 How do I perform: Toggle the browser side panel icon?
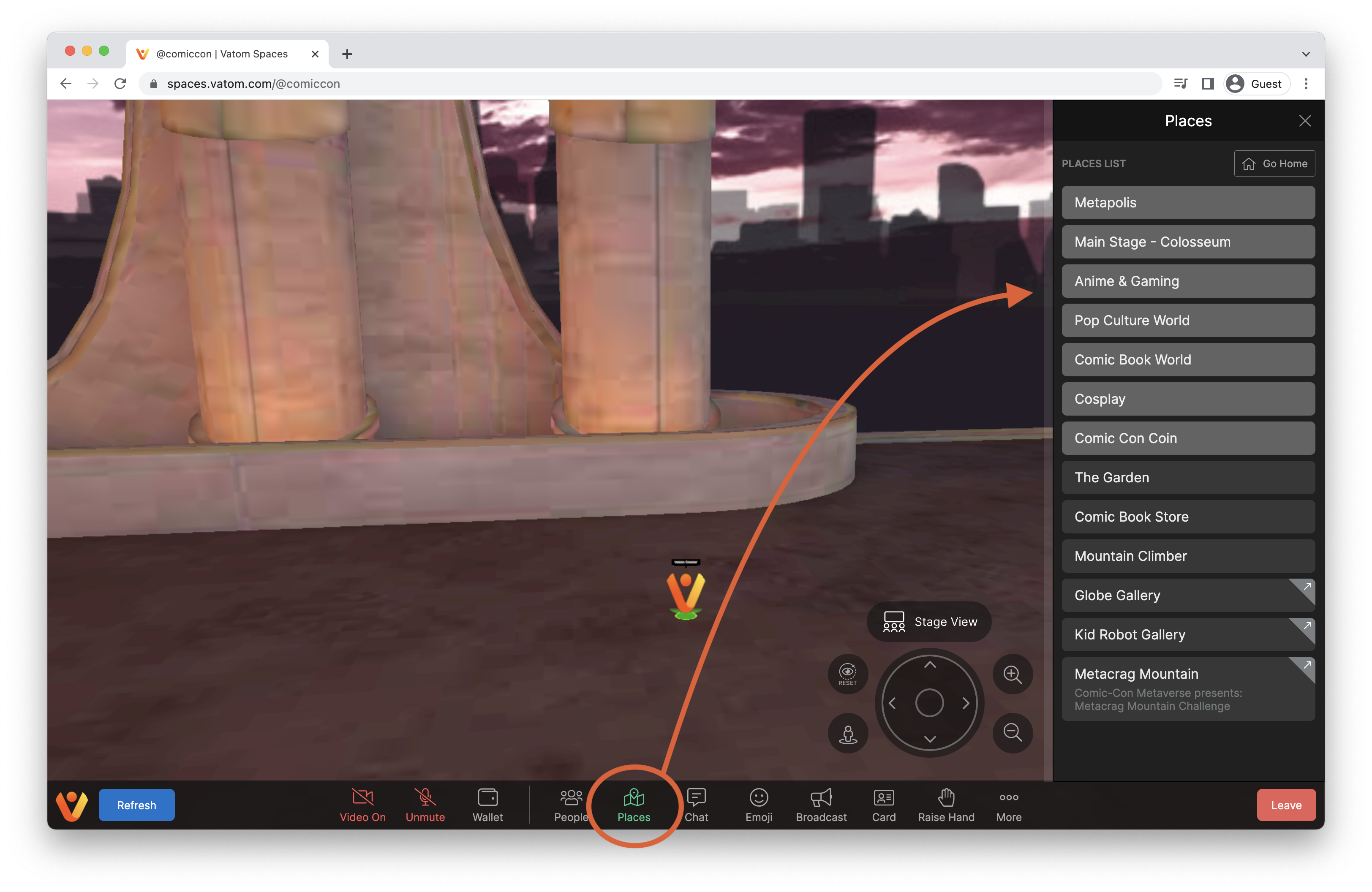tap(1208, 84)
